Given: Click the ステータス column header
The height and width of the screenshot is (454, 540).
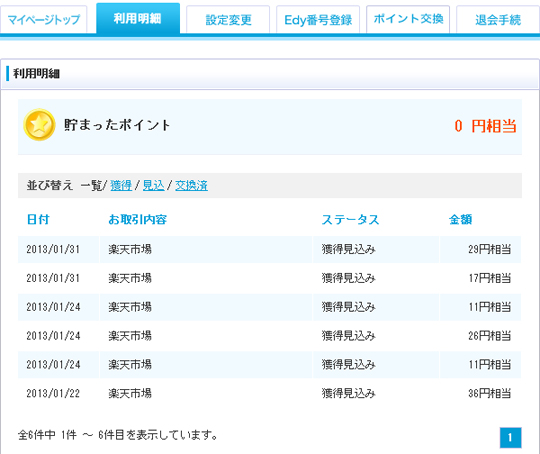Looking at the screenshot, I should point(350,219).
